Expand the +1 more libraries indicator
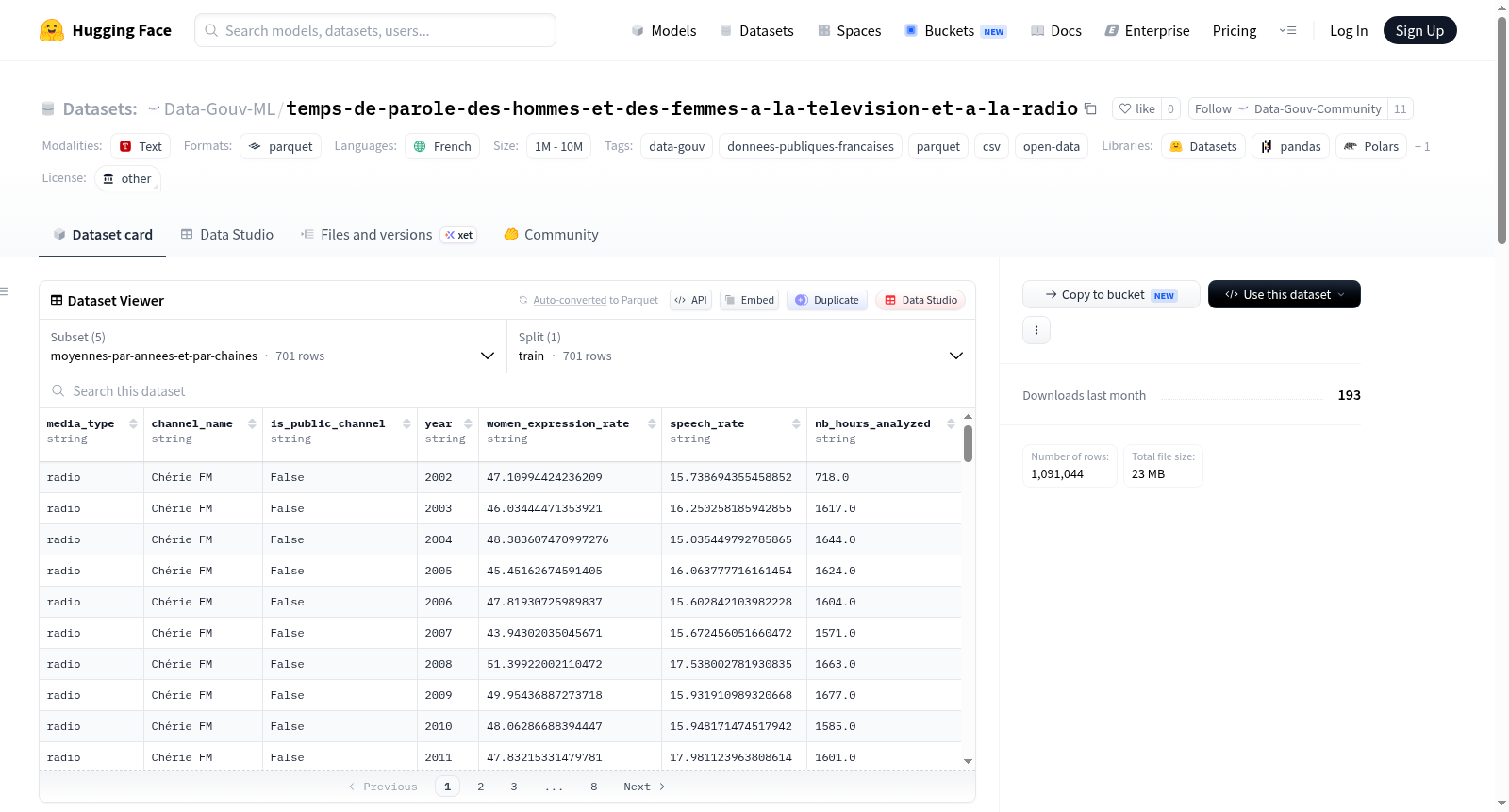 [1422, 146]
